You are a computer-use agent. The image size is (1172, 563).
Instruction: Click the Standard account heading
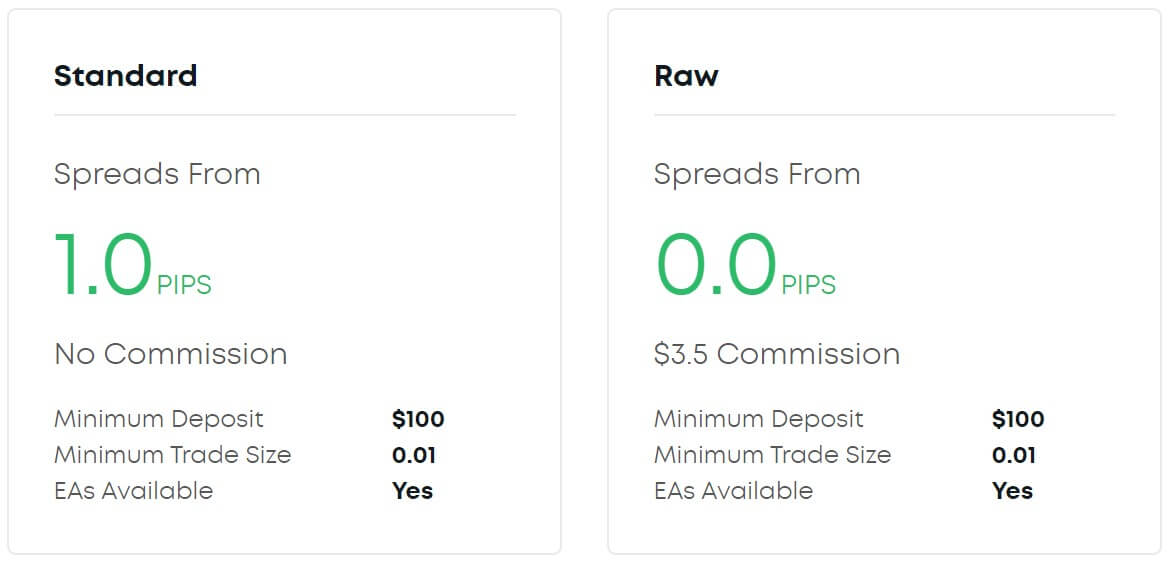(126, 76)
